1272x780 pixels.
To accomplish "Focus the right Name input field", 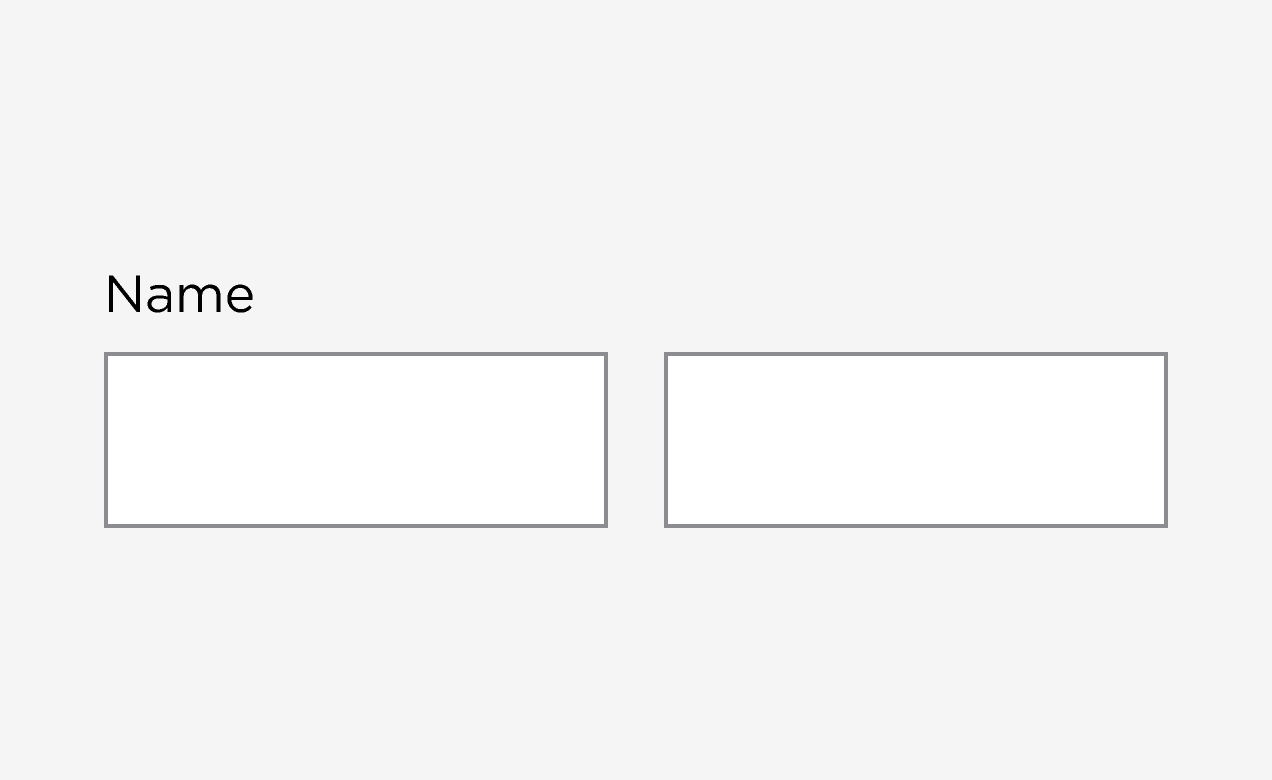I will (915, 440).
